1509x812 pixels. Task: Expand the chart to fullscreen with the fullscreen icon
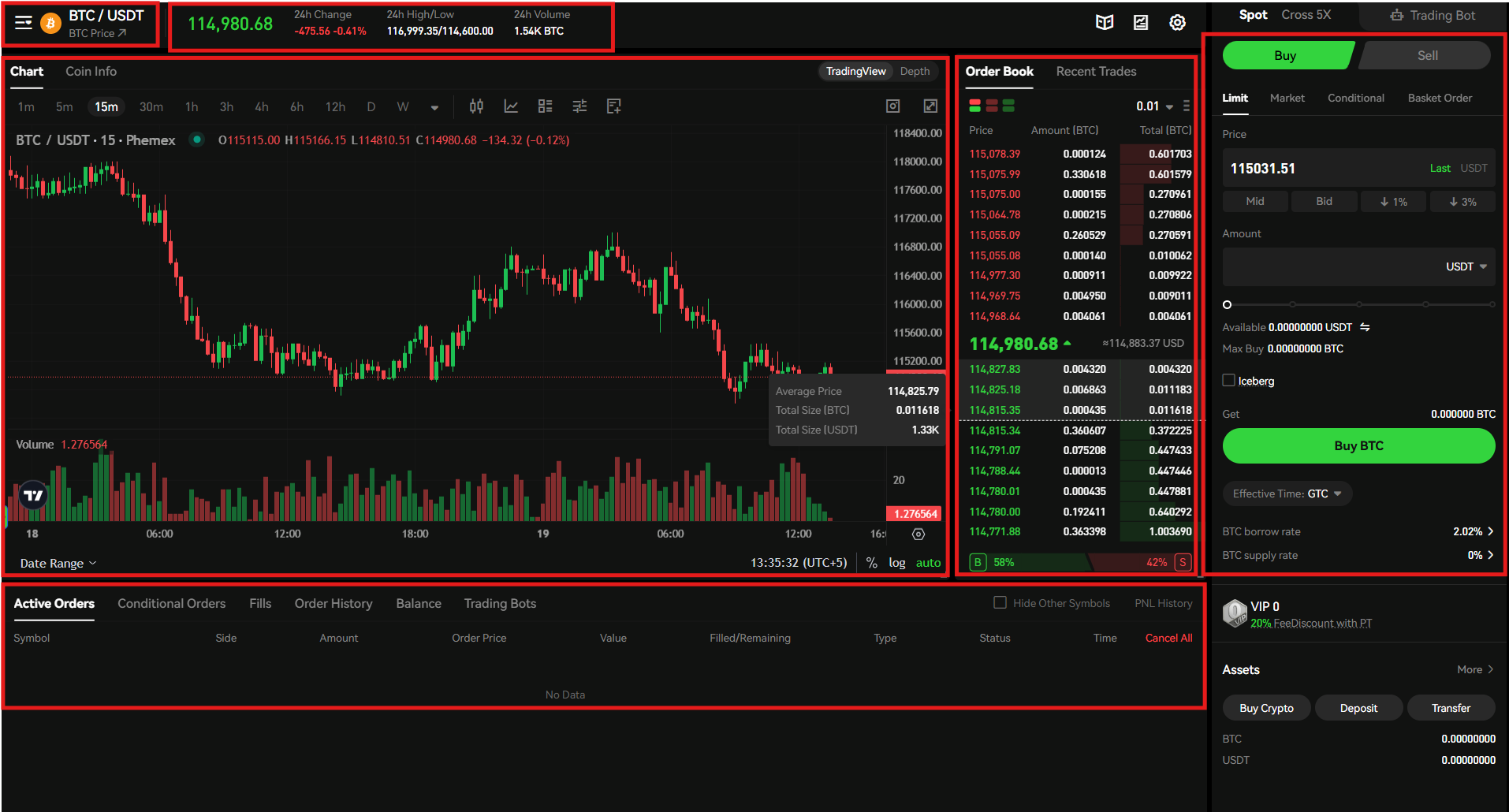[x=930, y=105]
